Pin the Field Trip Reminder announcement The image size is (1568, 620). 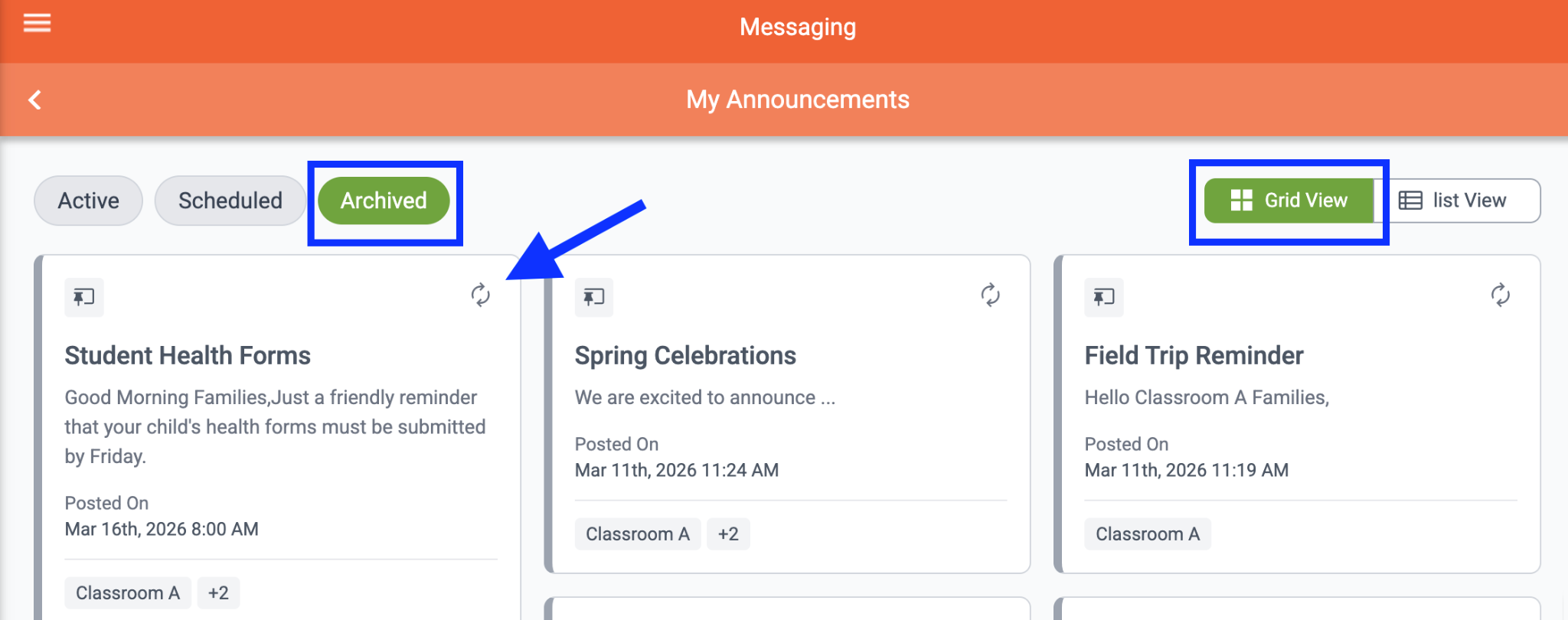pos(1103,297)
